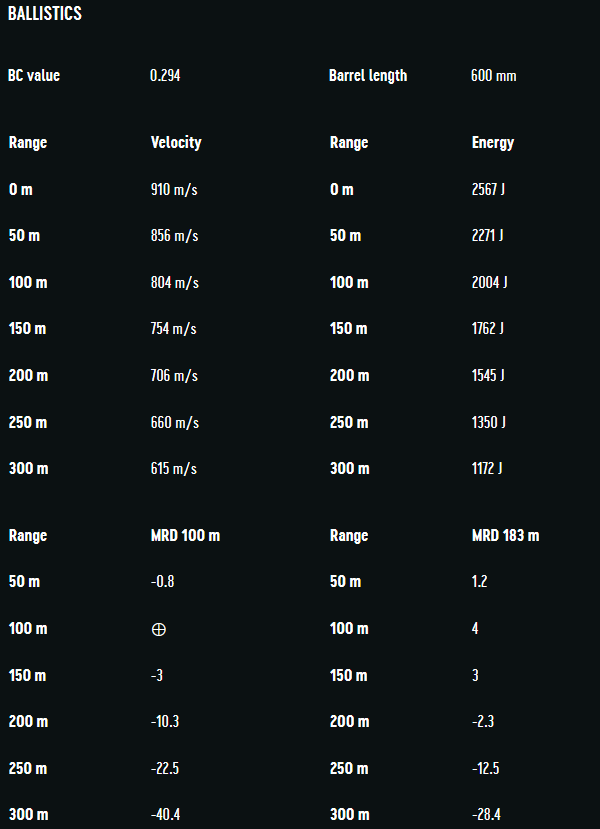Select the MRD 100 m column header

(185, 536)
